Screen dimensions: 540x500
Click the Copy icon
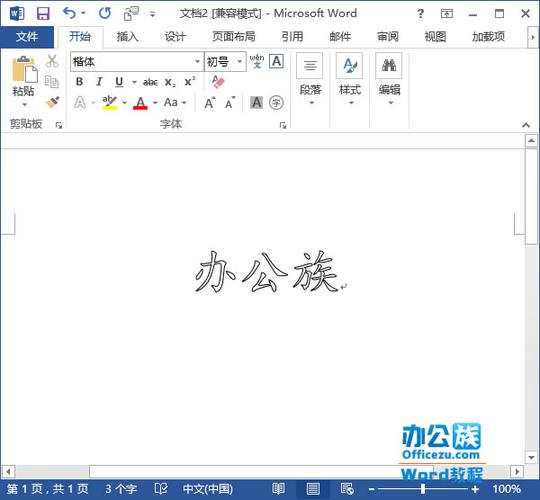[52, 81]
